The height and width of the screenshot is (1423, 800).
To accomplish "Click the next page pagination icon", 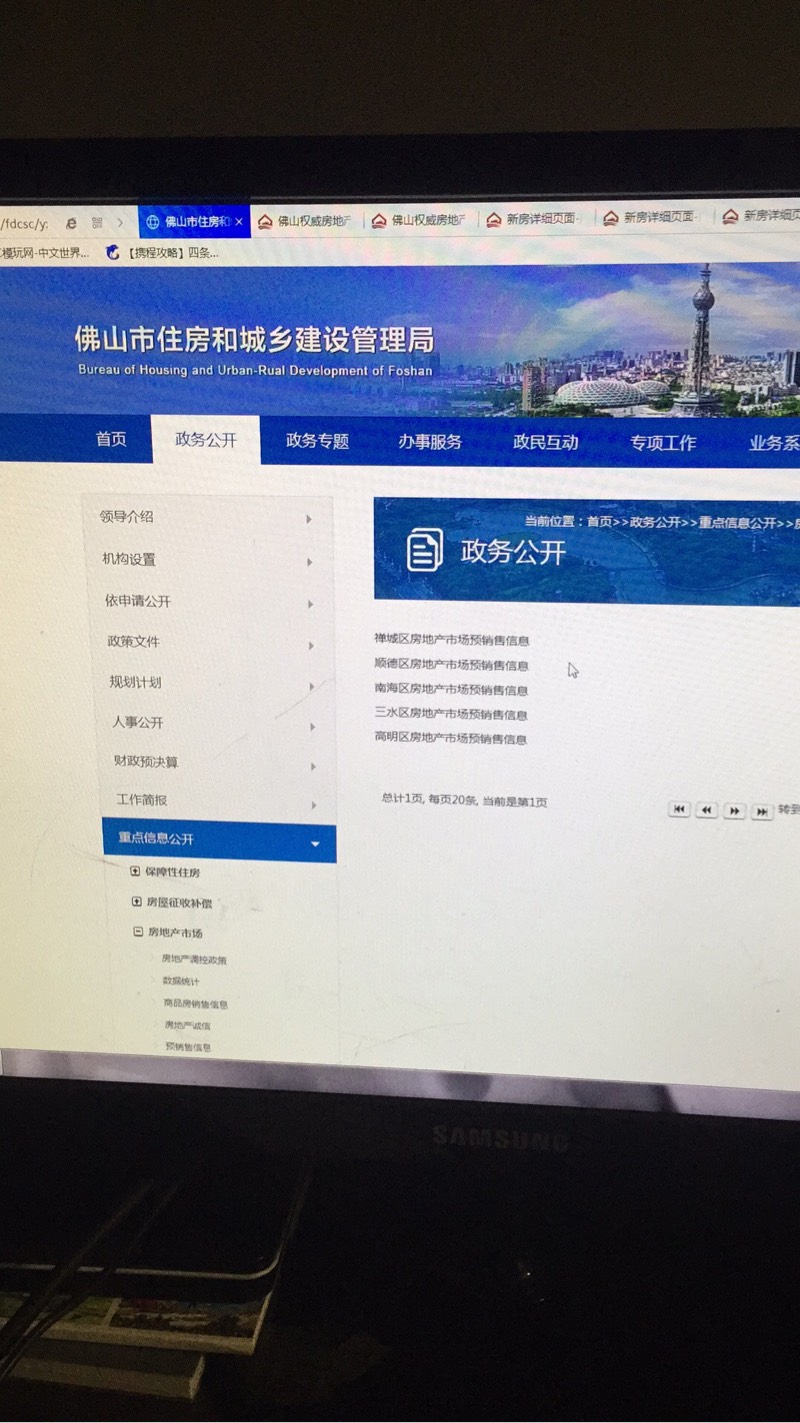I will coord(735,811).
